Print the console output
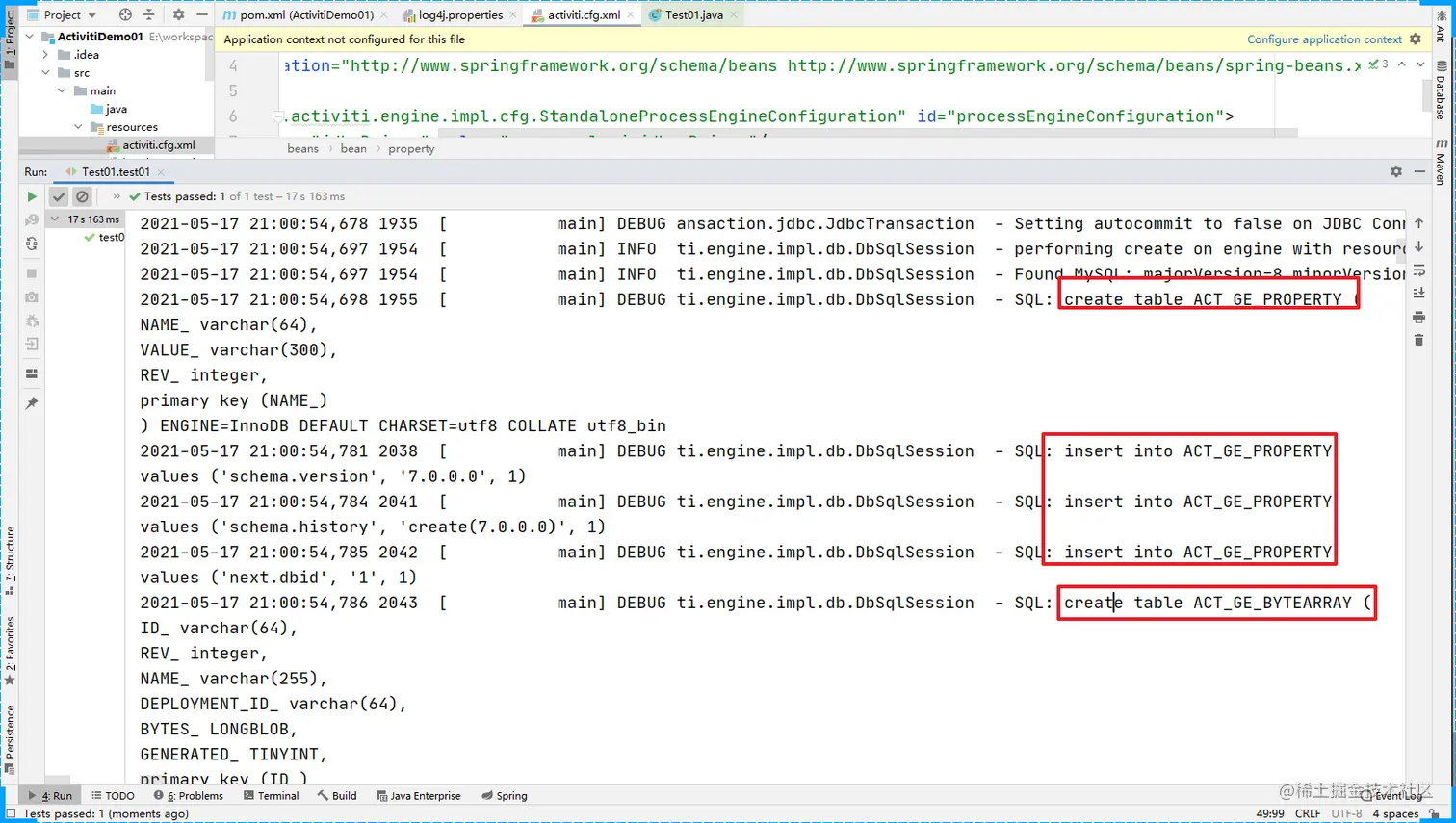Viewport: 1456px width, 823px height. coord(1418,317)
